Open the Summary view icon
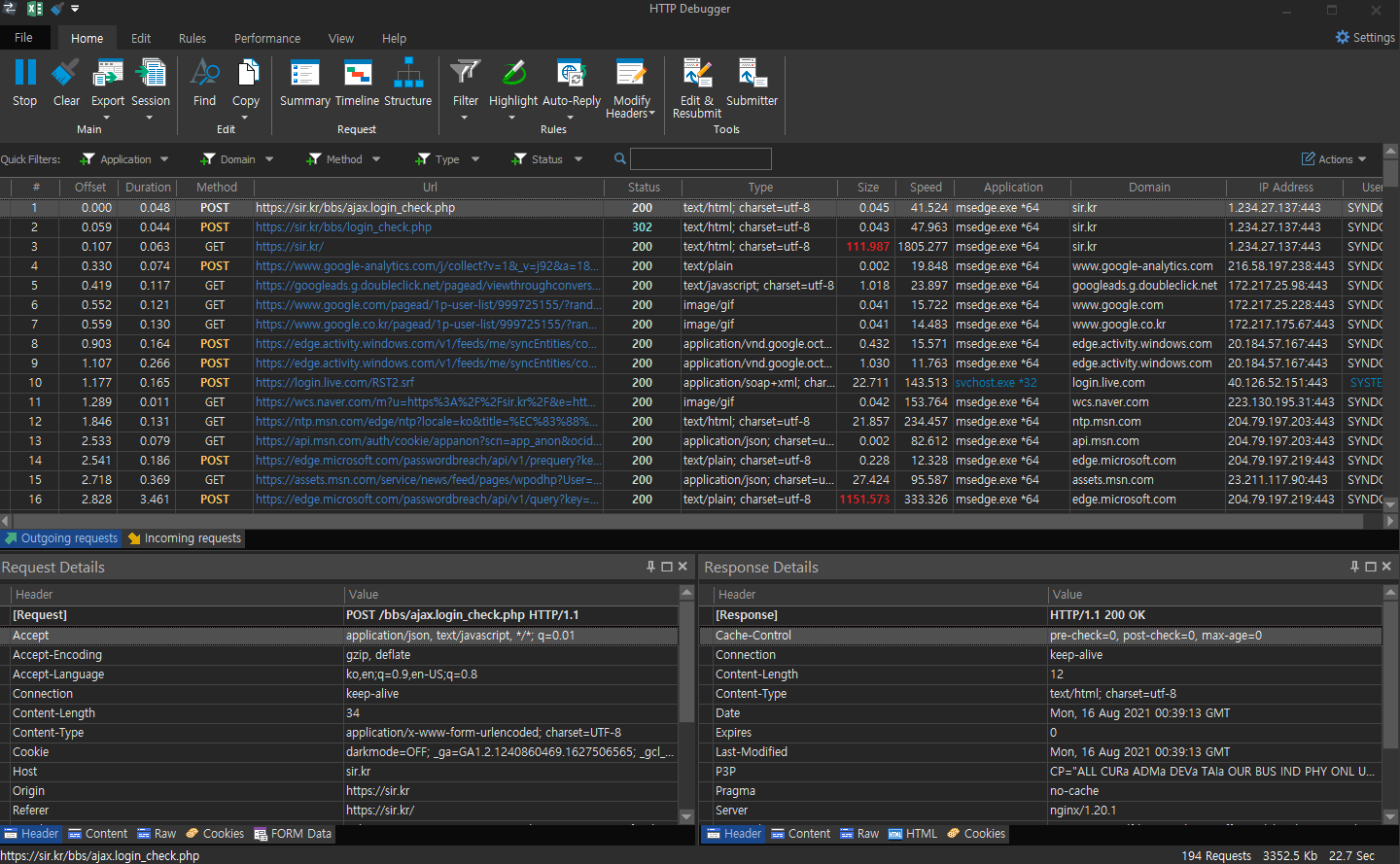The height and width of the screenshot is (864, 1400). click(x=304, y=74)
